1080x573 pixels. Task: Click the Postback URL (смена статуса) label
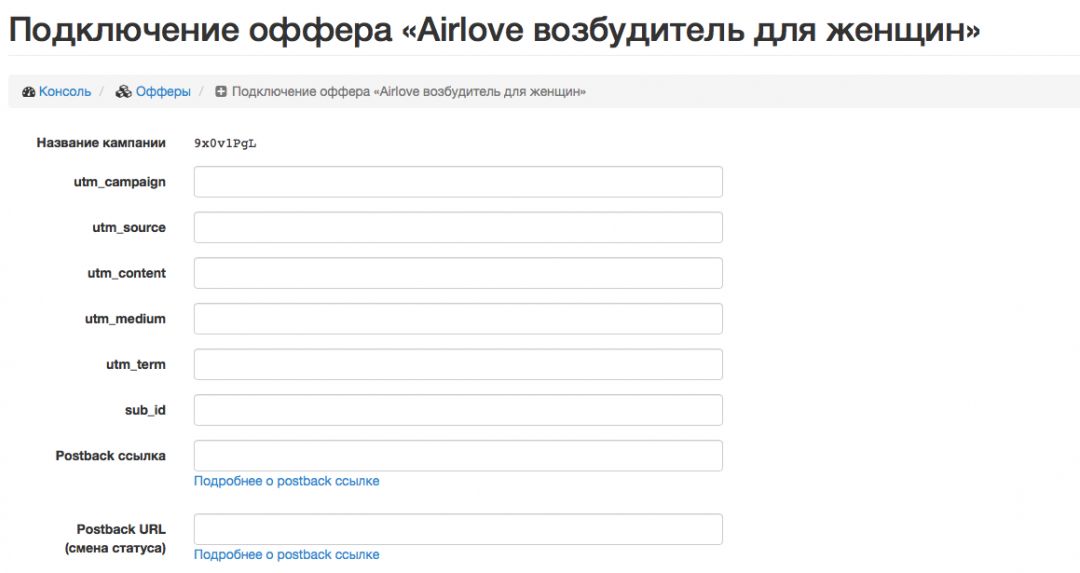(116, 539)
